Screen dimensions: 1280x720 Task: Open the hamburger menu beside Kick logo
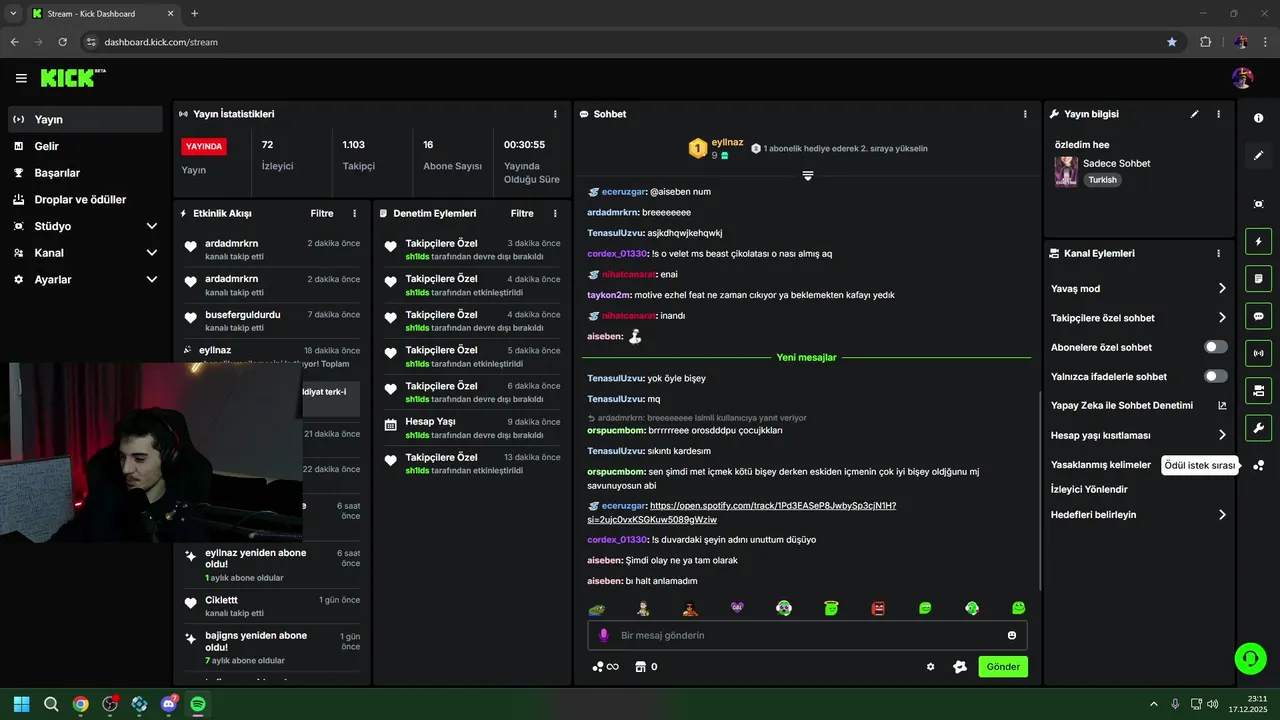pyautogui.click(x=21, y=78)
